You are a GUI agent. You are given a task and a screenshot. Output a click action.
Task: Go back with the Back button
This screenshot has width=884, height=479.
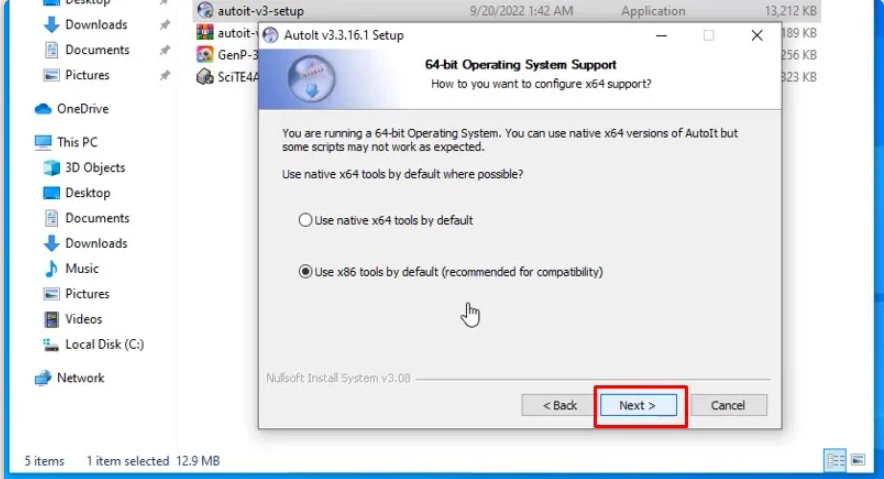coord(559,405)
